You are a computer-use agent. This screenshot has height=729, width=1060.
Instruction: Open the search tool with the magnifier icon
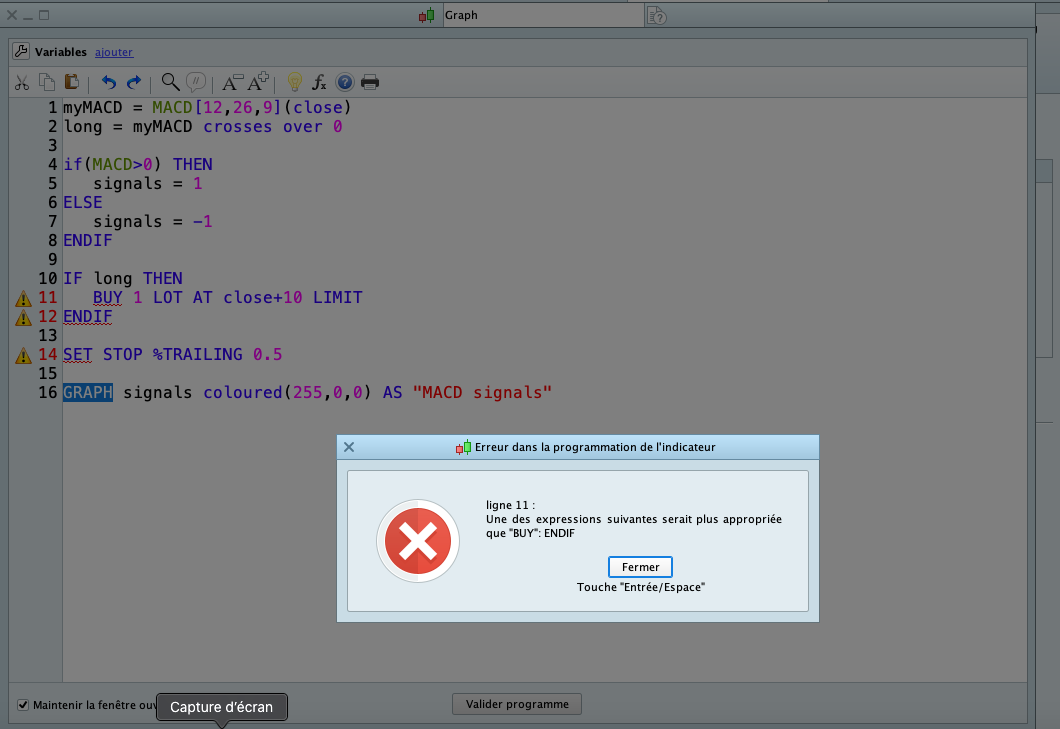pyautogui.click(x=170, y=82)
